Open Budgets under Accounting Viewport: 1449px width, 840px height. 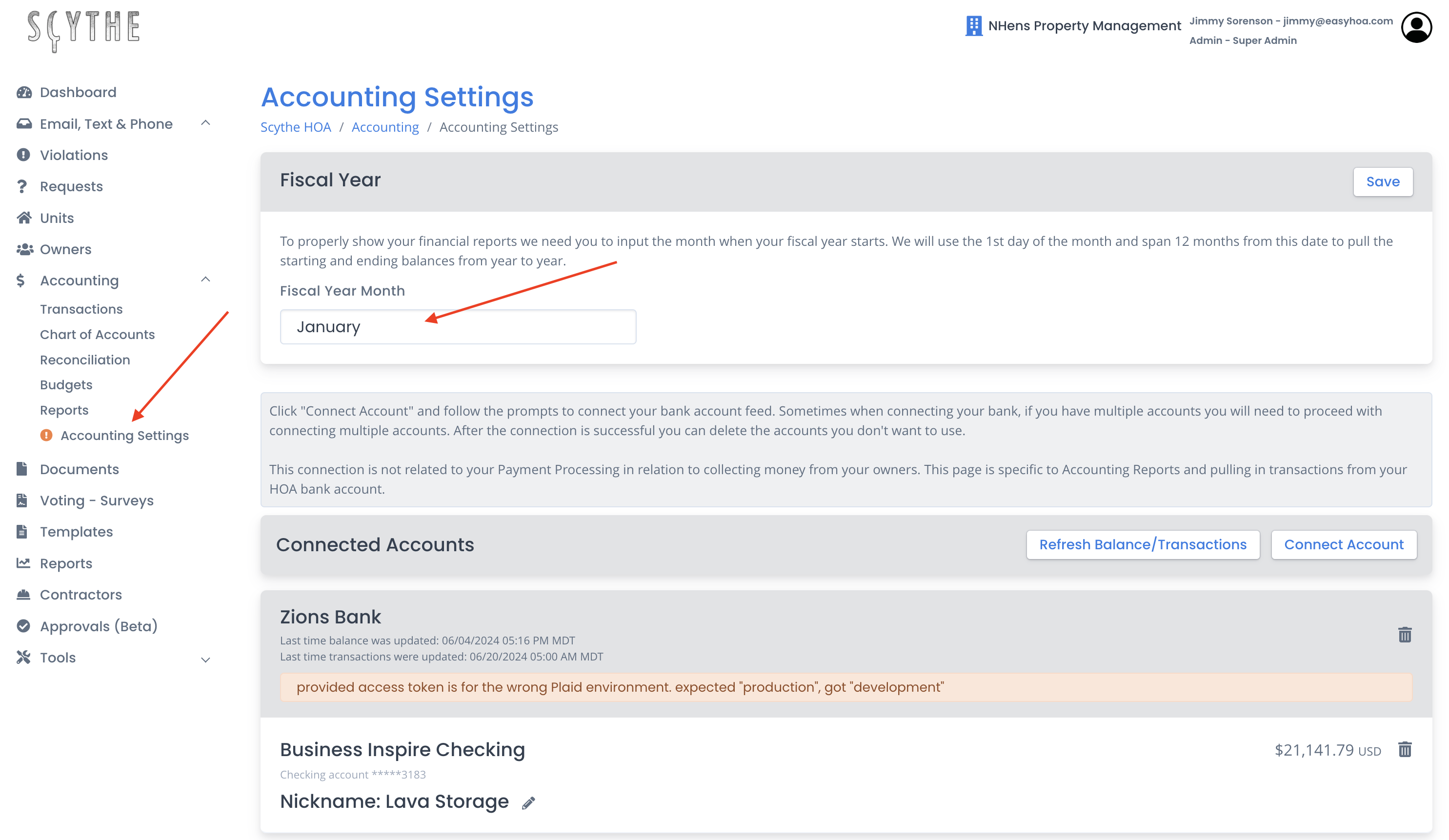(66, 385)
